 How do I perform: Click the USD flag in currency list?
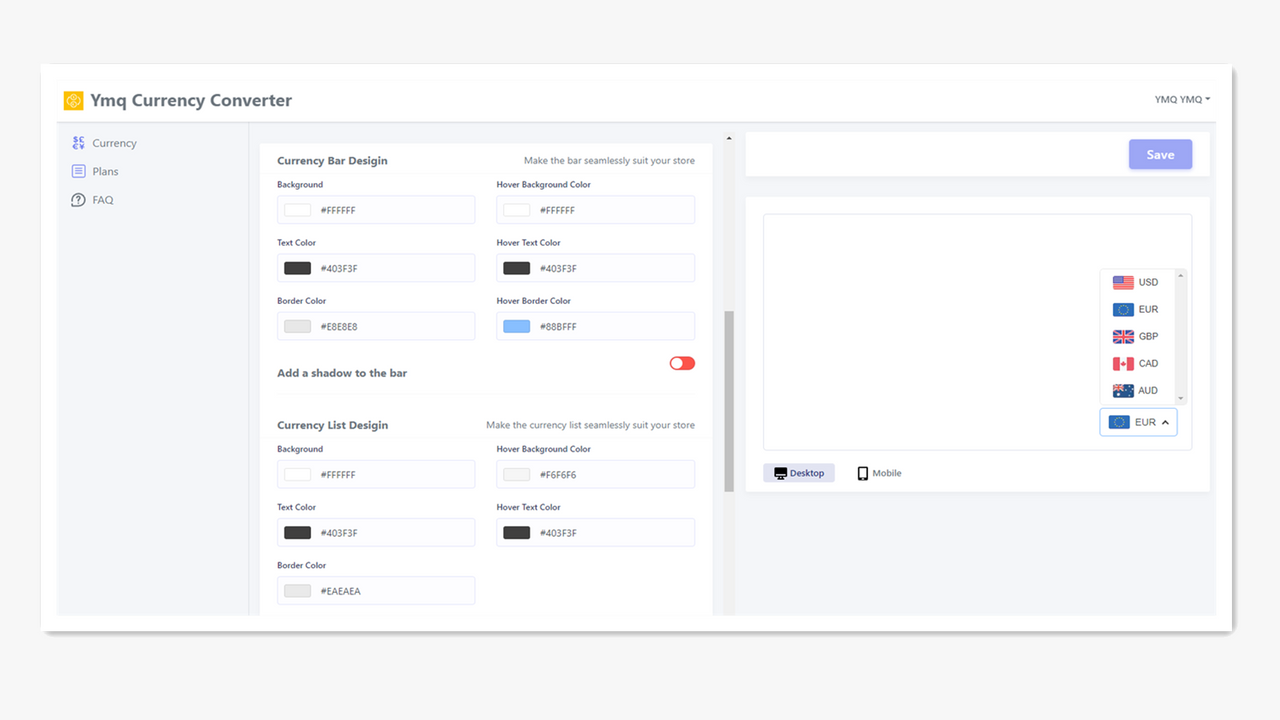[1123, 282]
